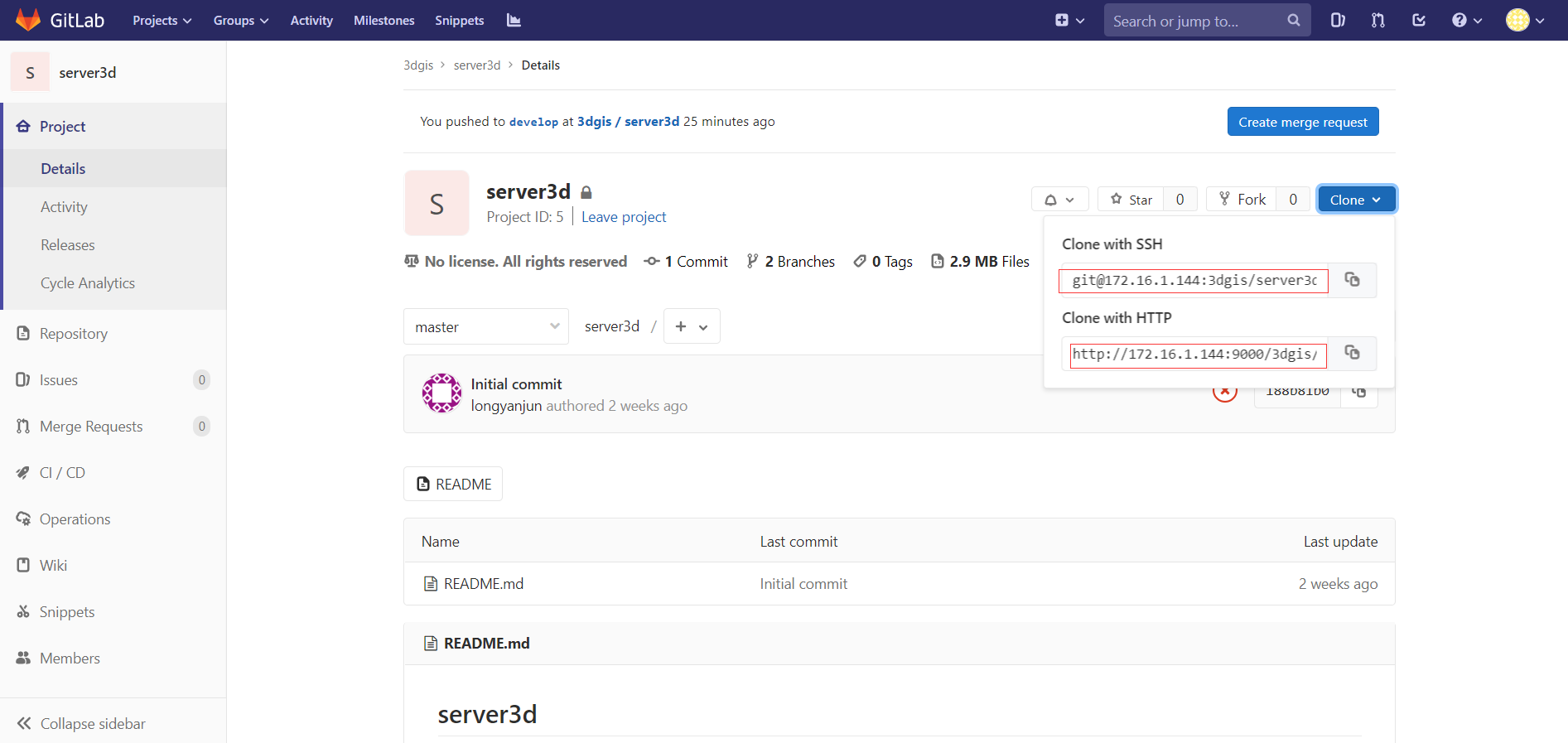Screen dimensions: 1568x743
Task: Click the server3d sidebar project avatar
Action: point(30,72)
